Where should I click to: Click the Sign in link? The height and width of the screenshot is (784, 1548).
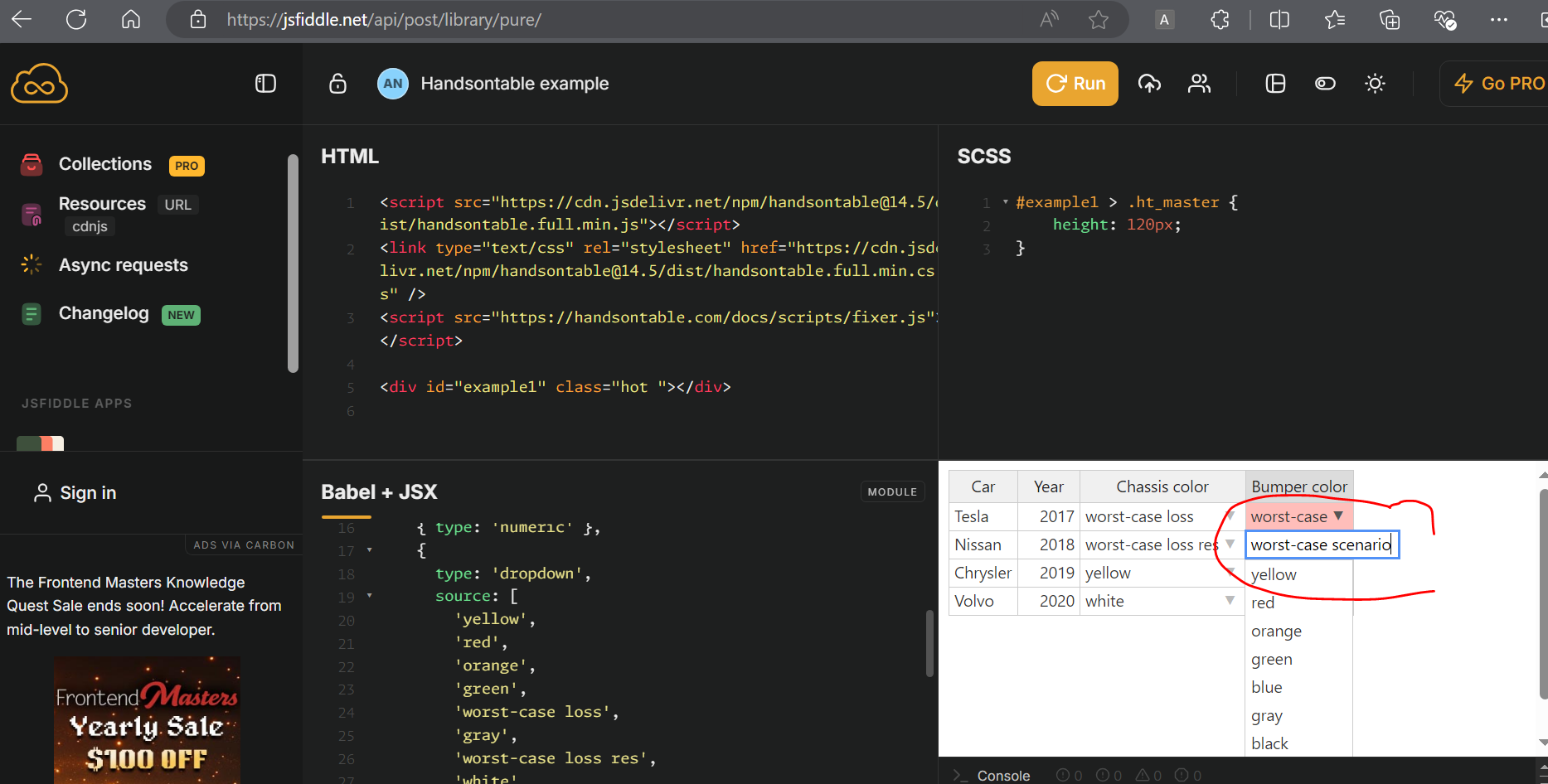click(x=75, y=493)
